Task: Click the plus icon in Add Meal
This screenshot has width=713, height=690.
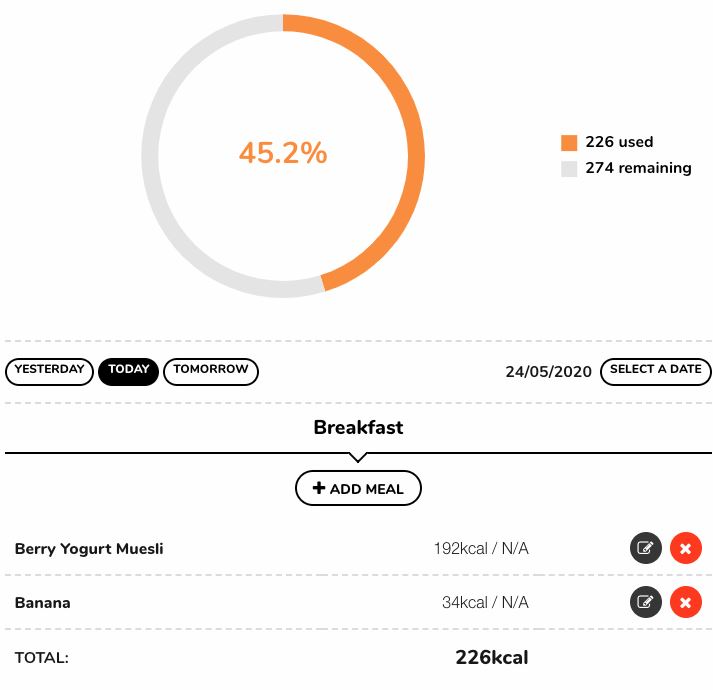Action: (319, 488)
